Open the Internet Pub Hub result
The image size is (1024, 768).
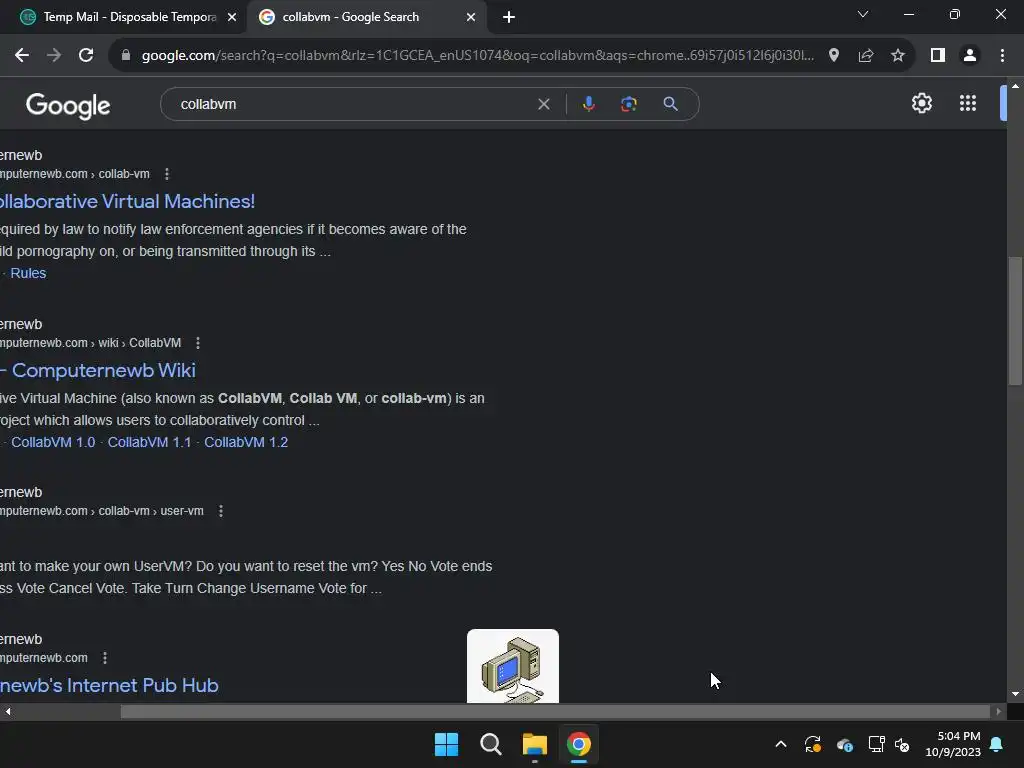point(109,685)
